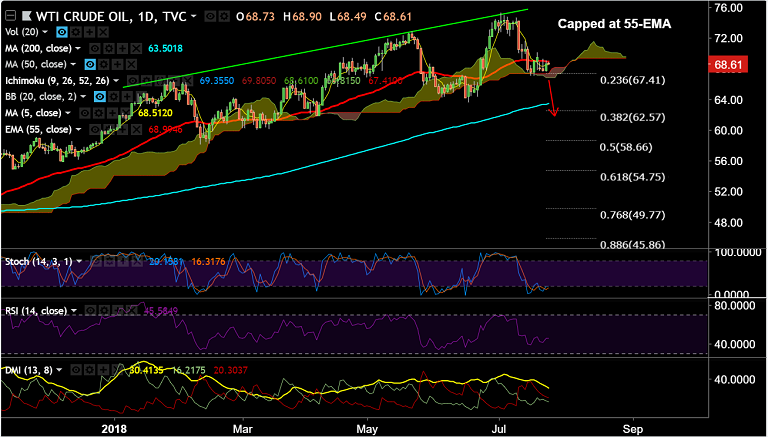768x437 pixels.
Task: Toggle MA (5, close) visibility eye
Action: click(x=85, y=113)
